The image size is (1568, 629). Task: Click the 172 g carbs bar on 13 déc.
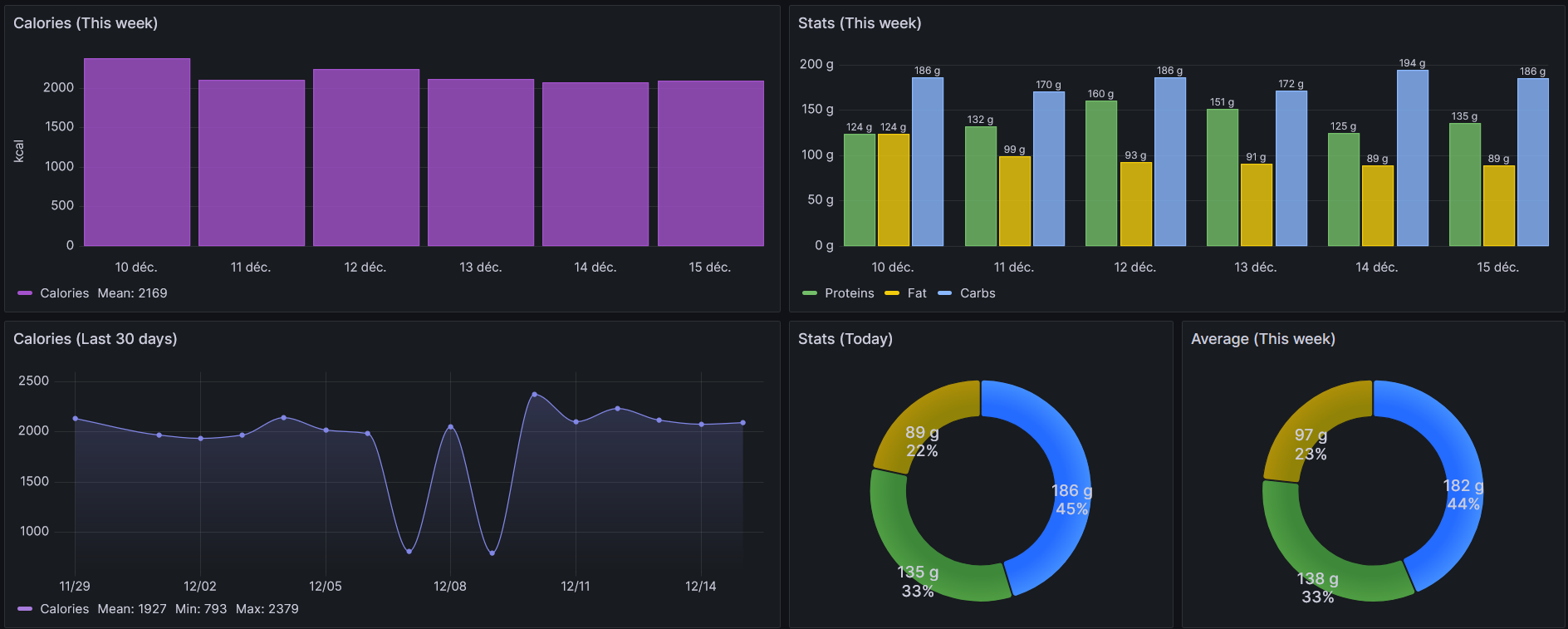[1291, 168]
